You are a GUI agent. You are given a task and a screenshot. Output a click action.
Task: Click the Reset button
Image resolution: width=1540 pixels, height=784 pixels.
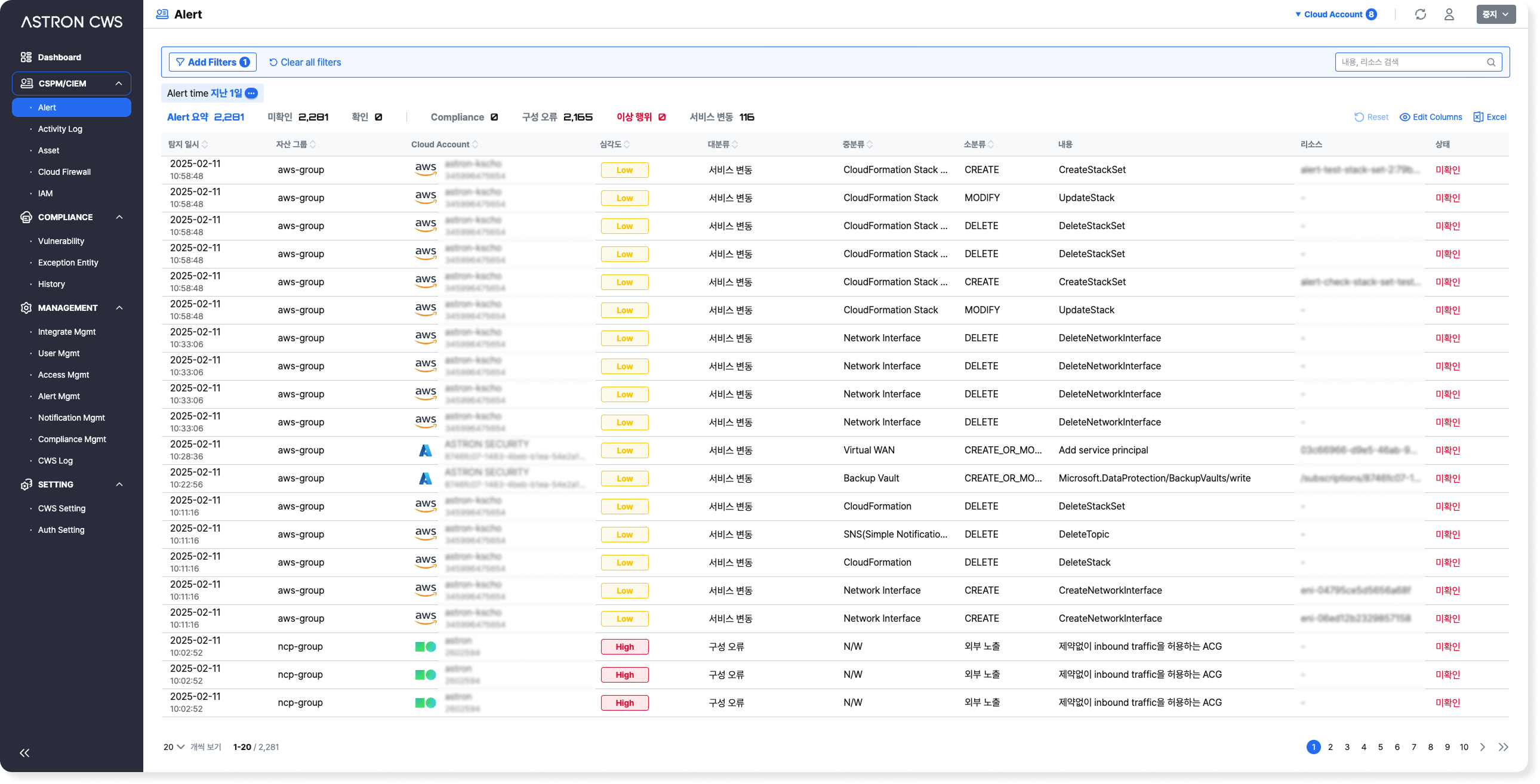point(1371,117)
